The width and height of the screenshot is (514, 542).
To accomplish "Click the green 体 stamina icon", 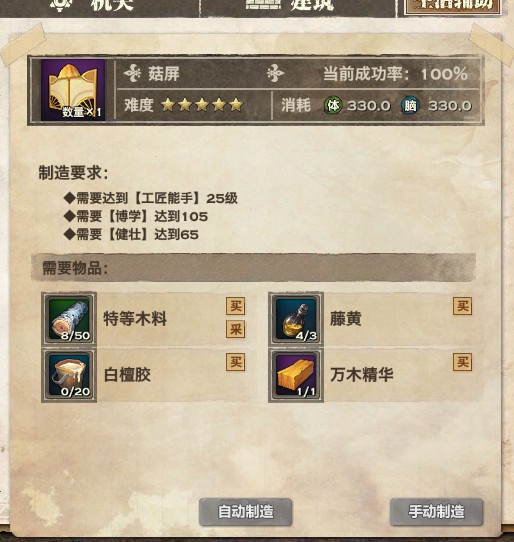I will pyautogui.click(x=333, y=105).
